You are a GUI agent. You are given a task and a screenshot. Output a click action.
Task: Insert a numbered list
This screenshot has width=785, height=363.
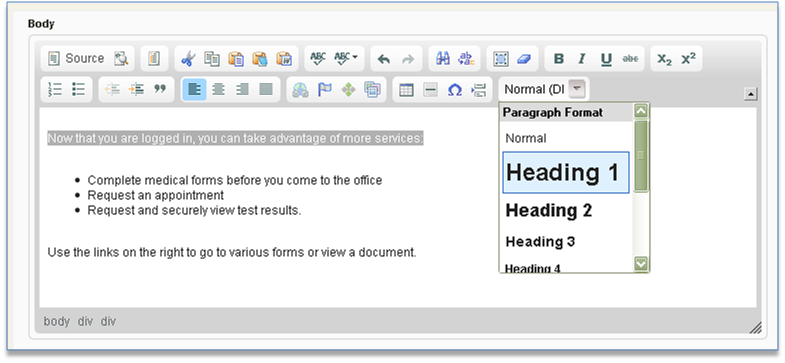tap(55, 90)
